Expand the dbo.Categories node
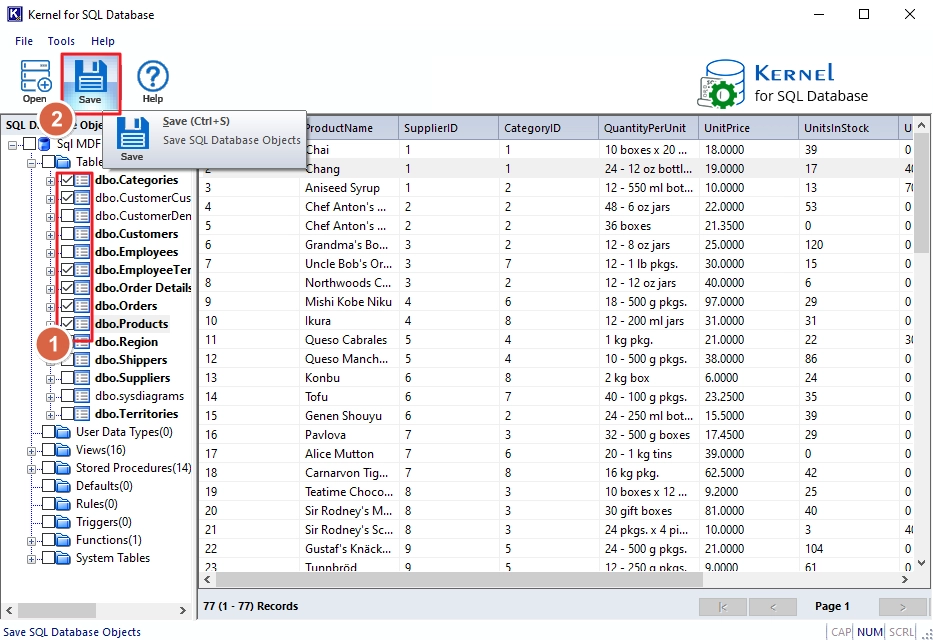The image size is (933, 640). [51, 181]
